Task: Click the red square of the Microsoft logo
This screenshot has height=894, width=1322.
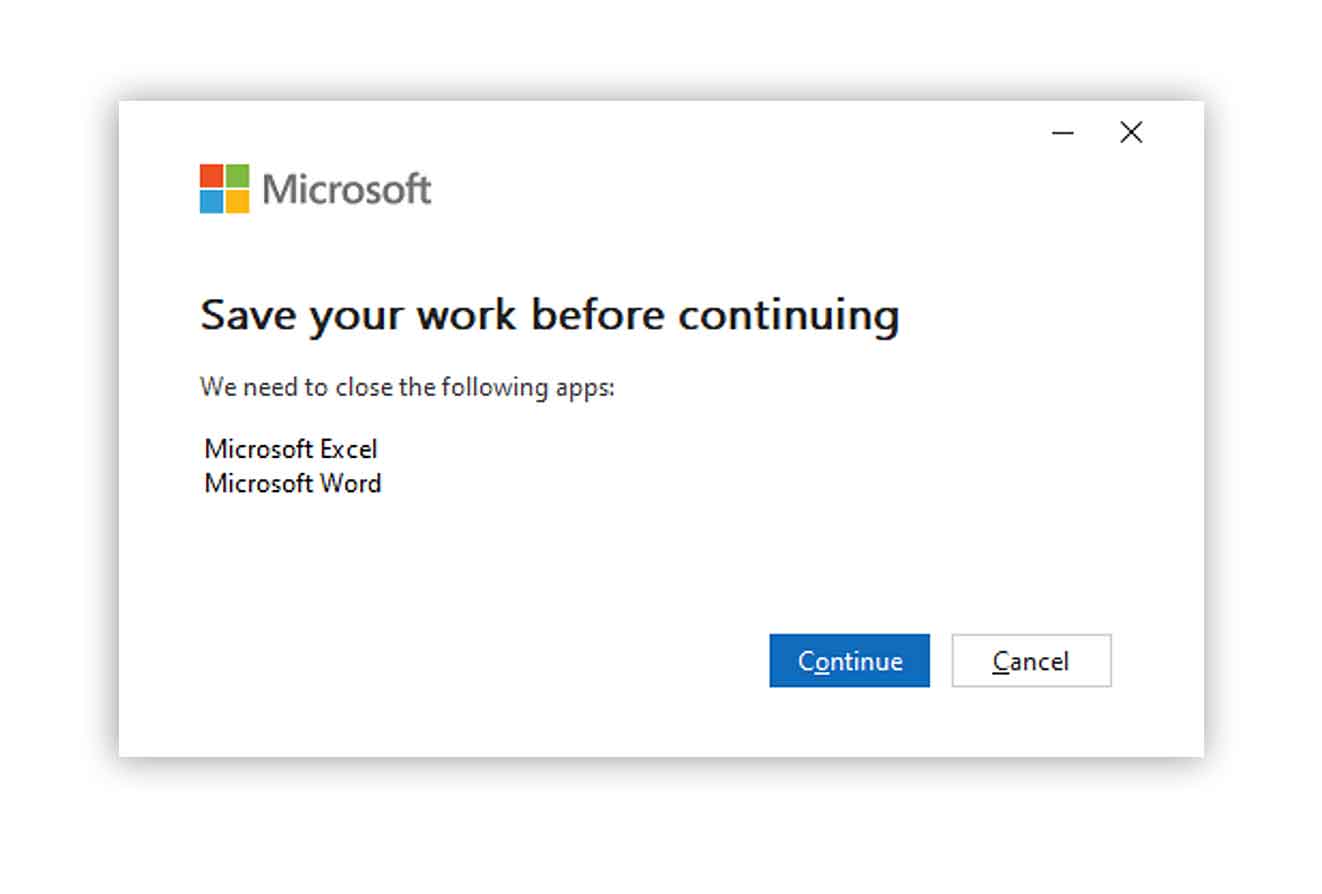Action: tap(211, 176)
